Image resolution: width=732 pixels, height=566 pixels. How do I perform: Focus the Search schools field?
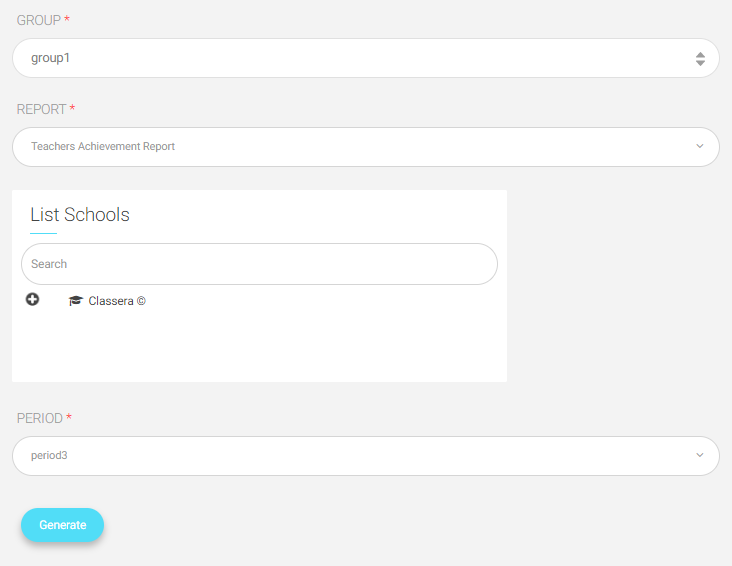tap(259, 264)
